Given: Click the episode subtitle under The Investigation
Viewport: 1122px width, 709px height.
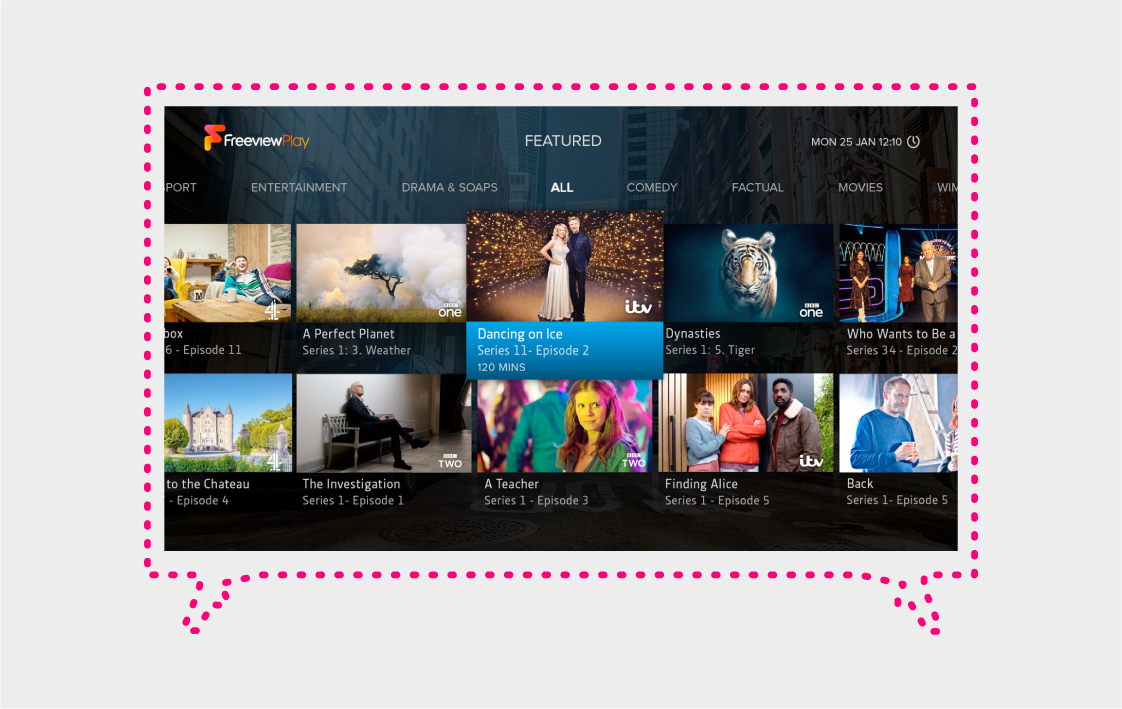Looking at the screenshot, I should click(x=353, y=500).
